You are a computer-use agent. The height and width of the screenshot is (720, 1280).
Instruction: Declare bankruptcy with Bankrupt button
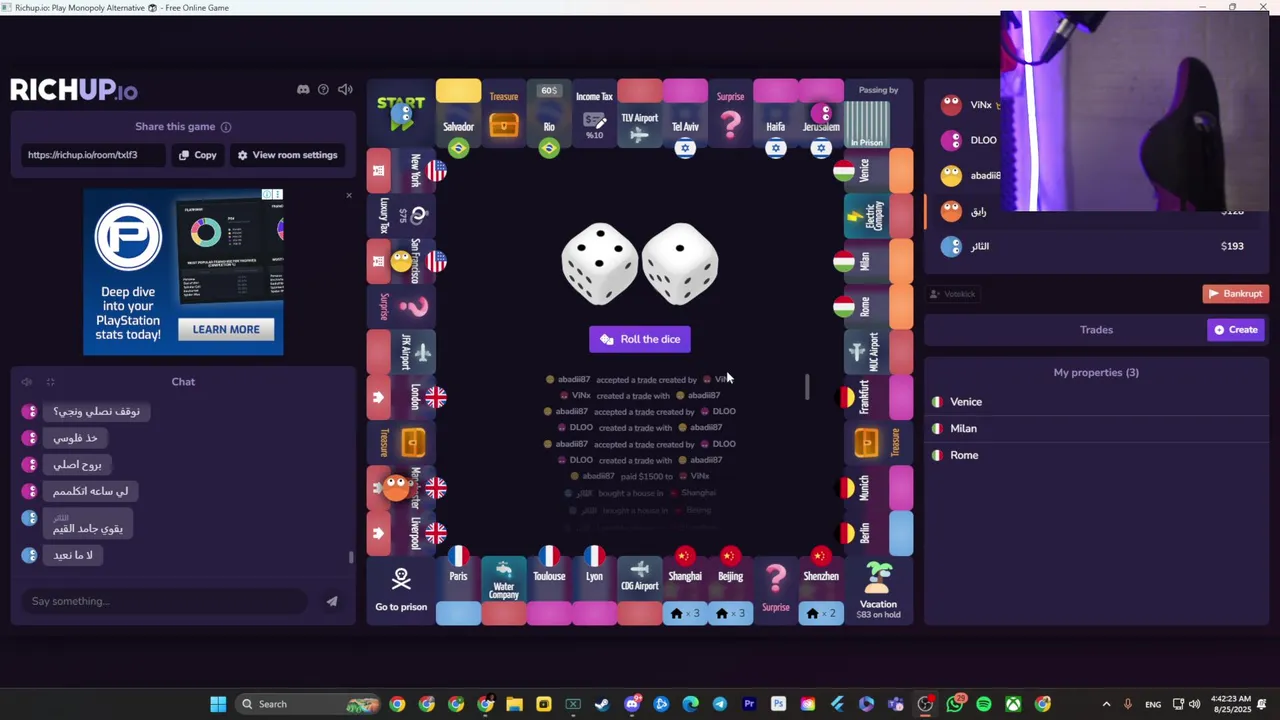pos(1235,294)
